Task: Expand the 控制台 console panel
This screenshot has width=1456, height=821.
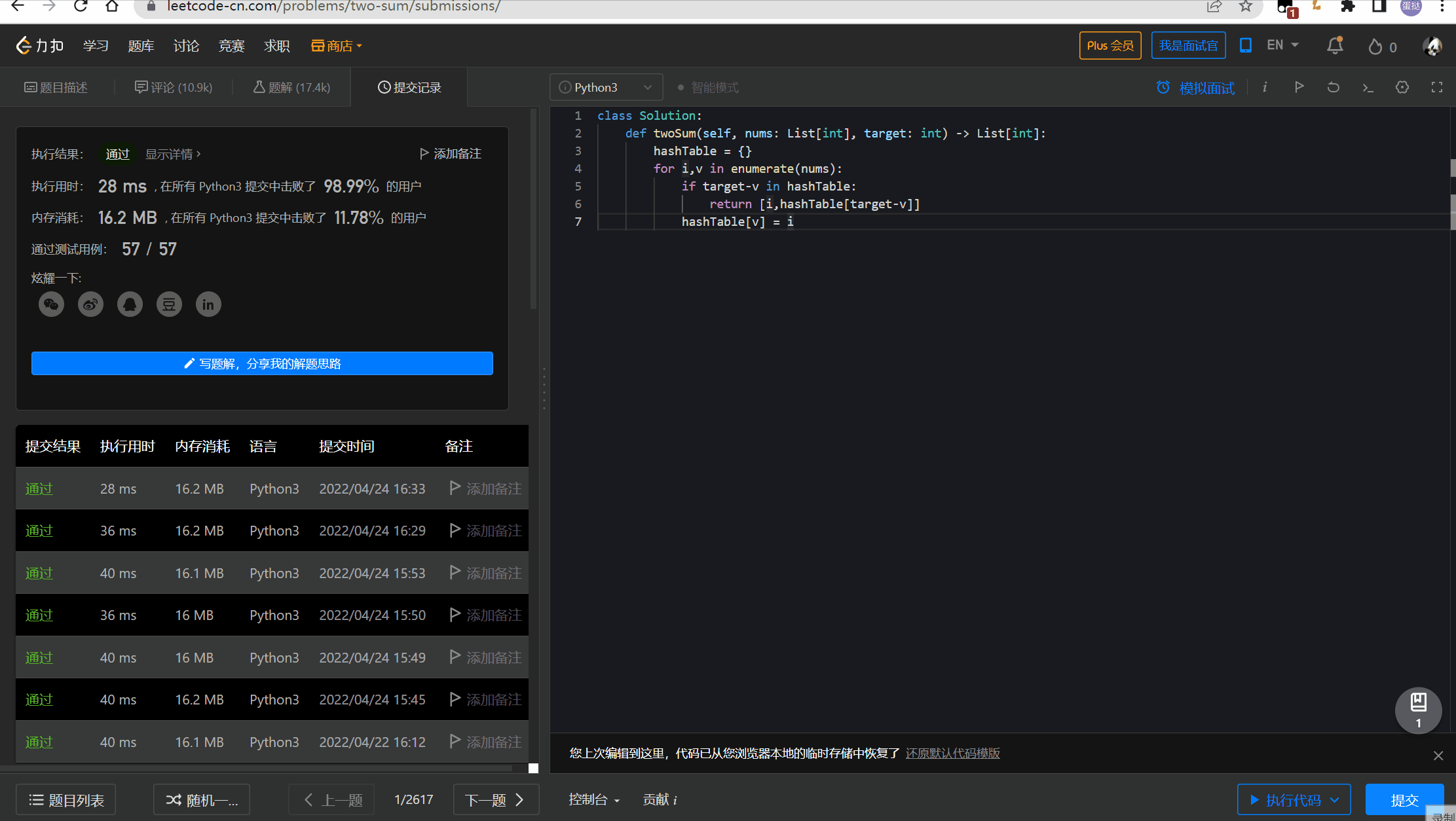Action: (593, 799)
